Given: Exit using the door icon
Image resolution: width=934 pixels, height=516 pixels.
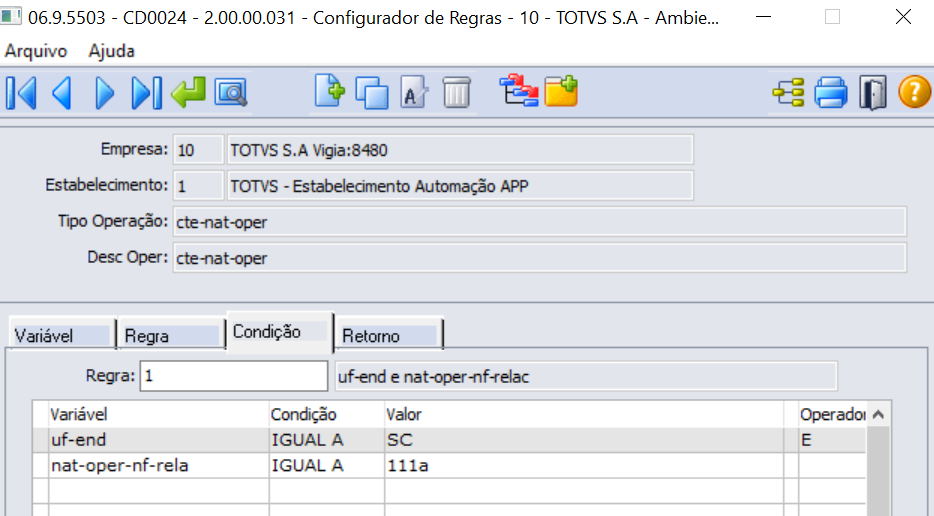Looking at the screenshot, I should pos(873,93).
